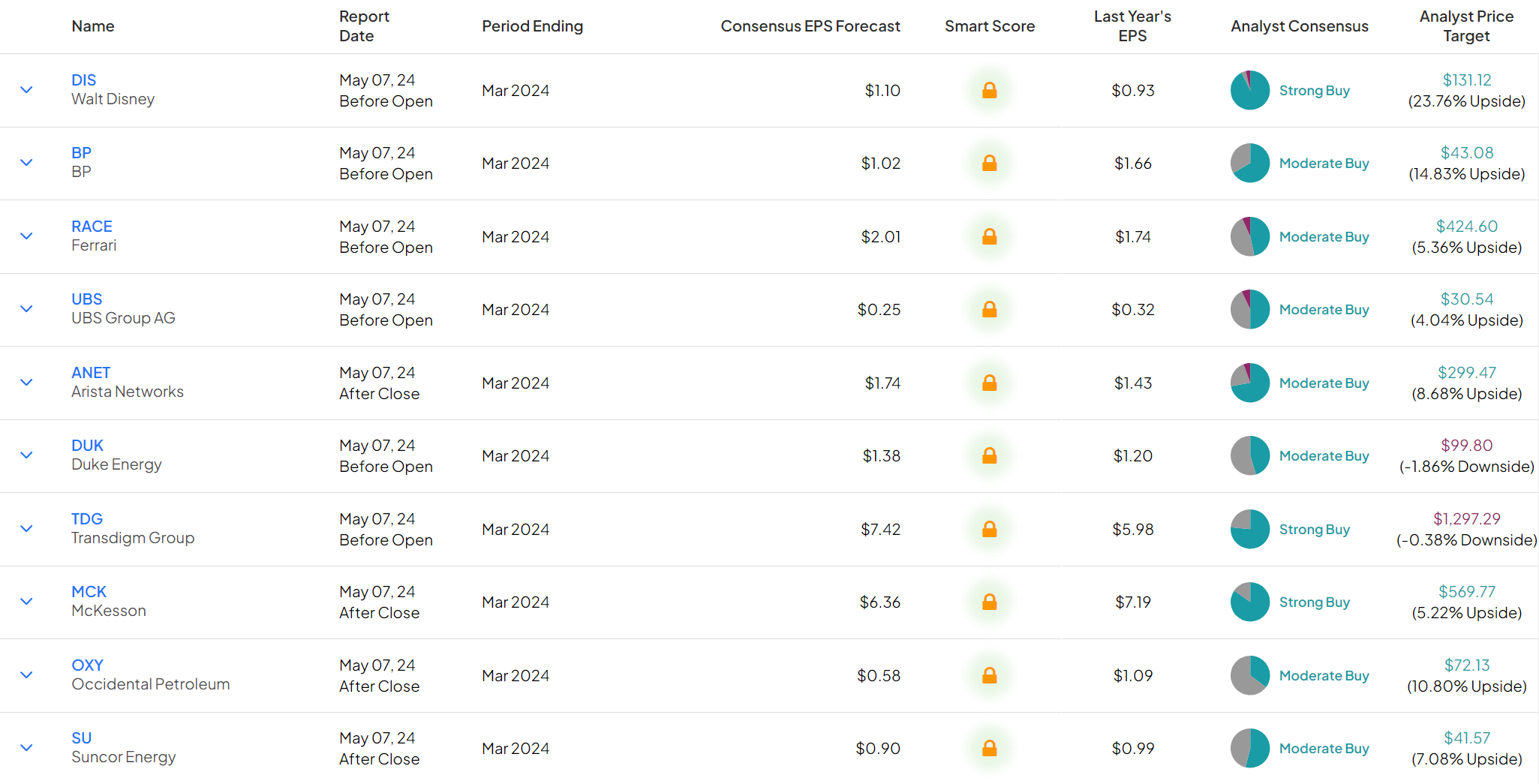1539x784 pixels.
Task: Click the Strong Buy label for Transdigm Group
Action: point(1314,530)
